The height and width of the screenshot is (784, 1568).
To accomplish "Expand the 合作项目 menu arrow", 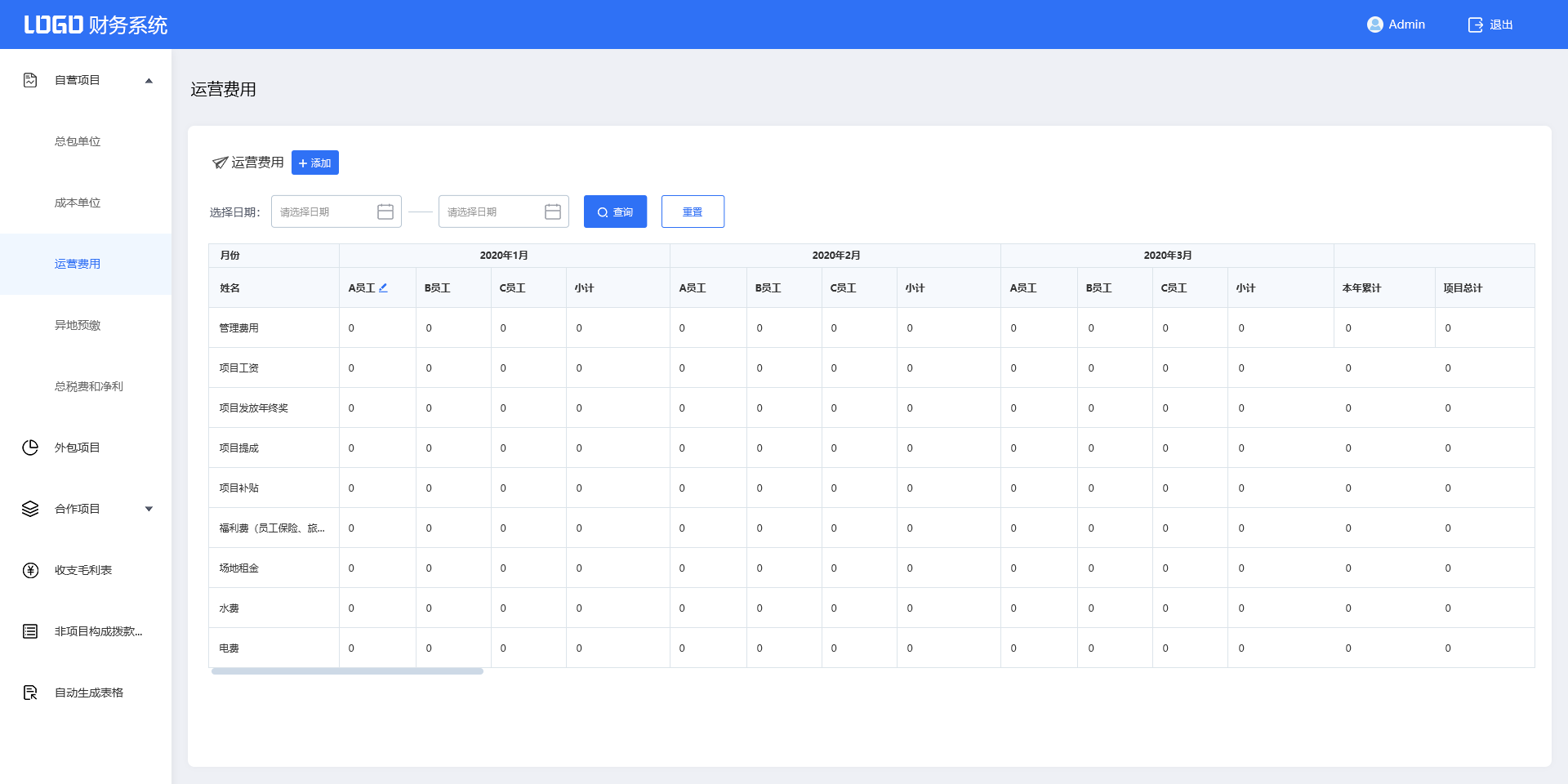I will click(x=149, y=509).
